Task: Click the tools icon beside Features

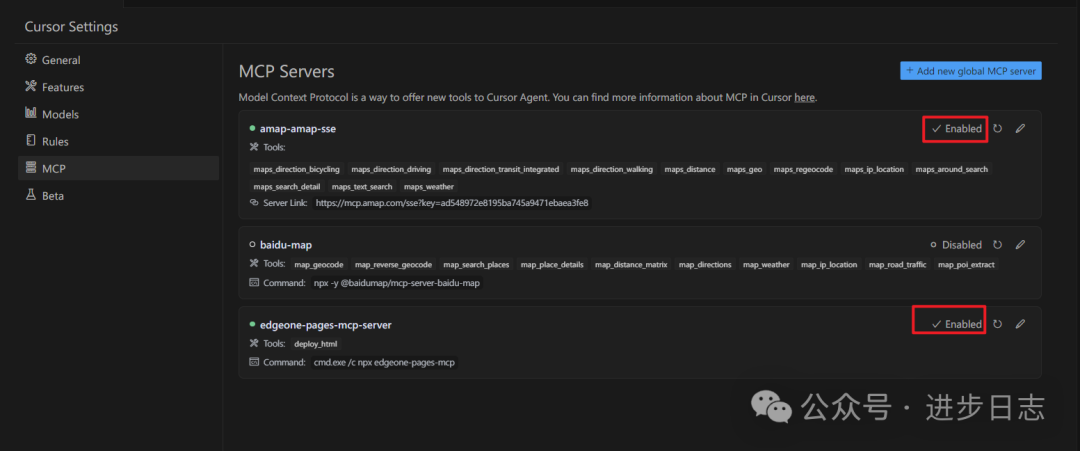Action: (30, 86)
